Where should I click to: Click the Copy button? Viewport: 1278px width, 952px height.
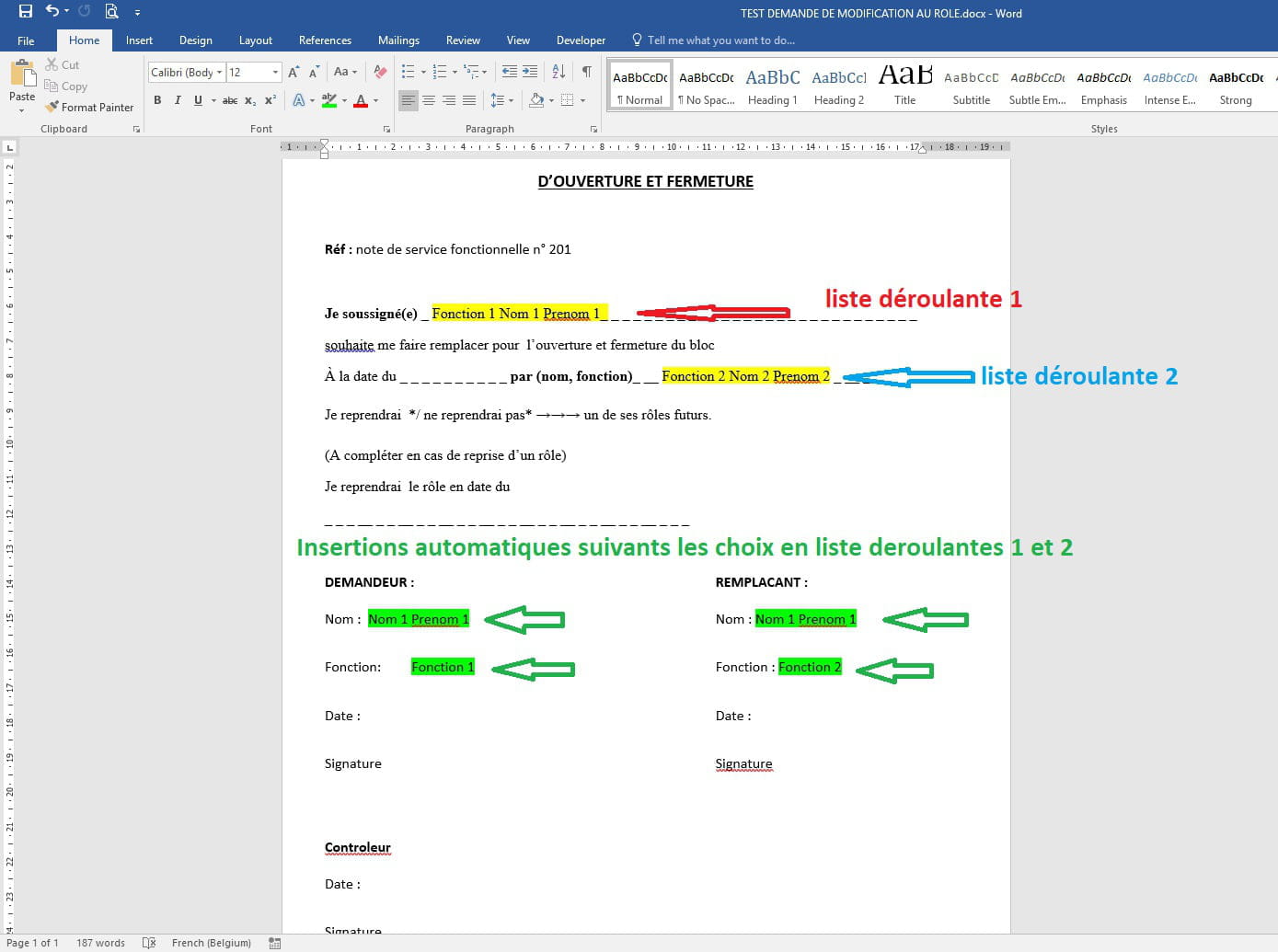pyautogui.click(x=66, y=86)
